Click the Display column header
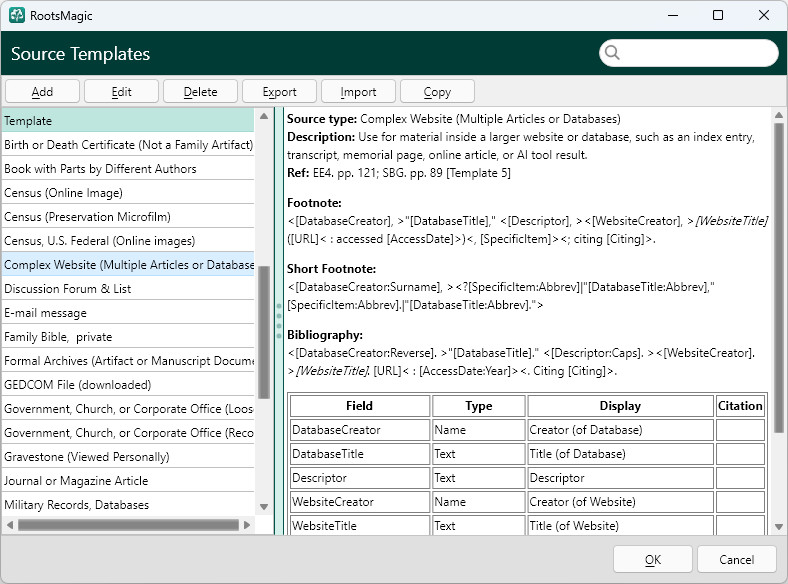The image size is (788, 584). pos(620,406)
